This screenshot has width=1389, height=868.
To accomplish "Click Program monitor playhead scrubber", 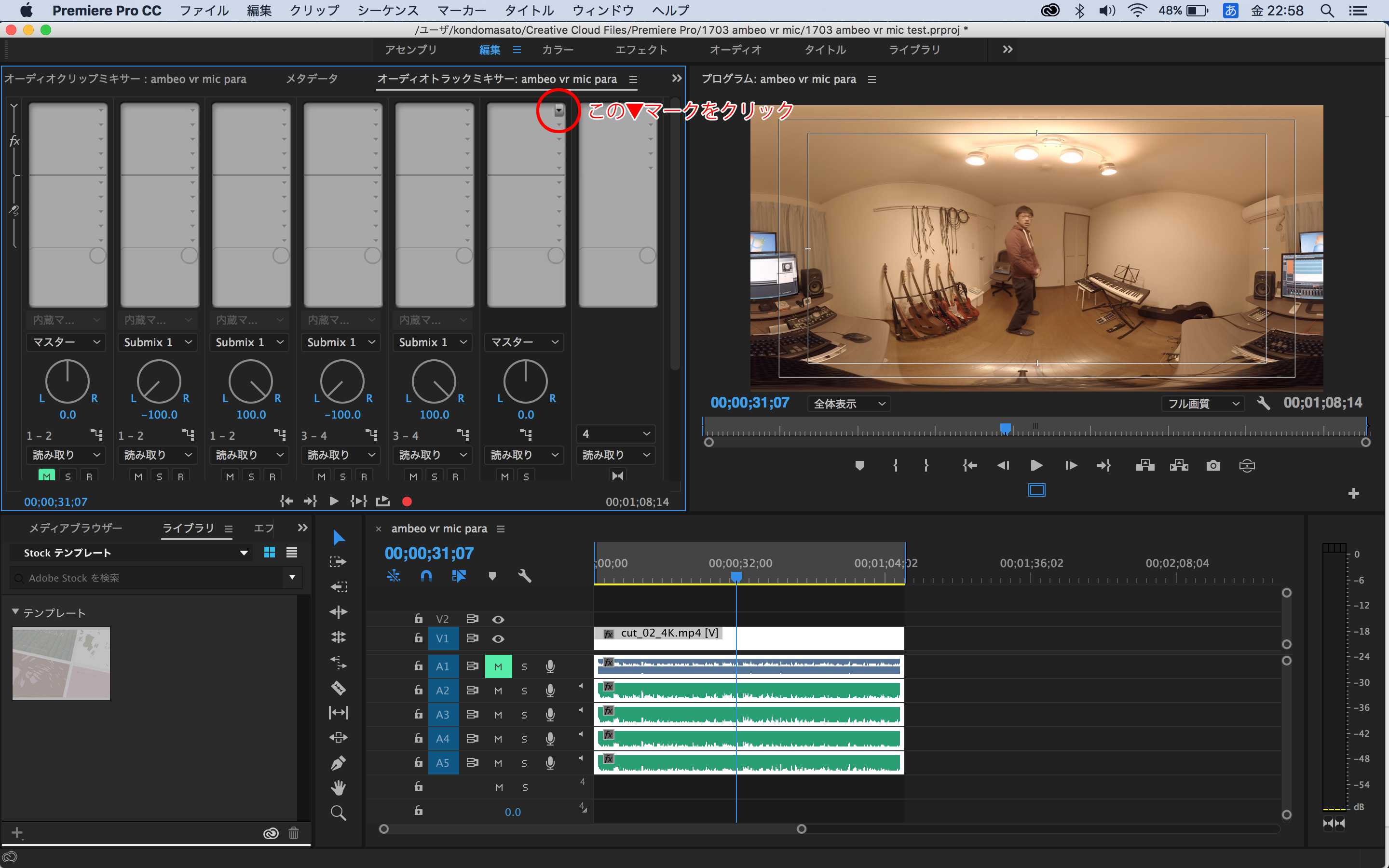I will point(1005,428).
